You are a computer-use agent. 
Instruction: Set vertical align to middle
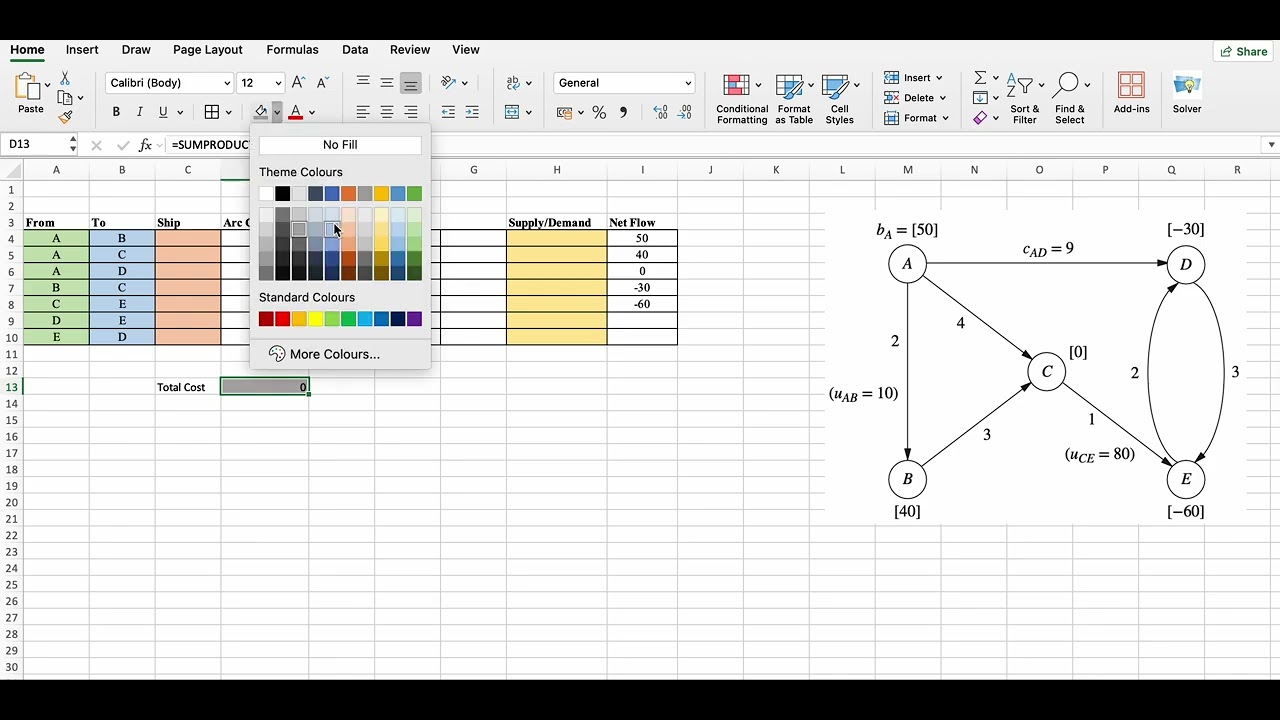pos(387,83)
